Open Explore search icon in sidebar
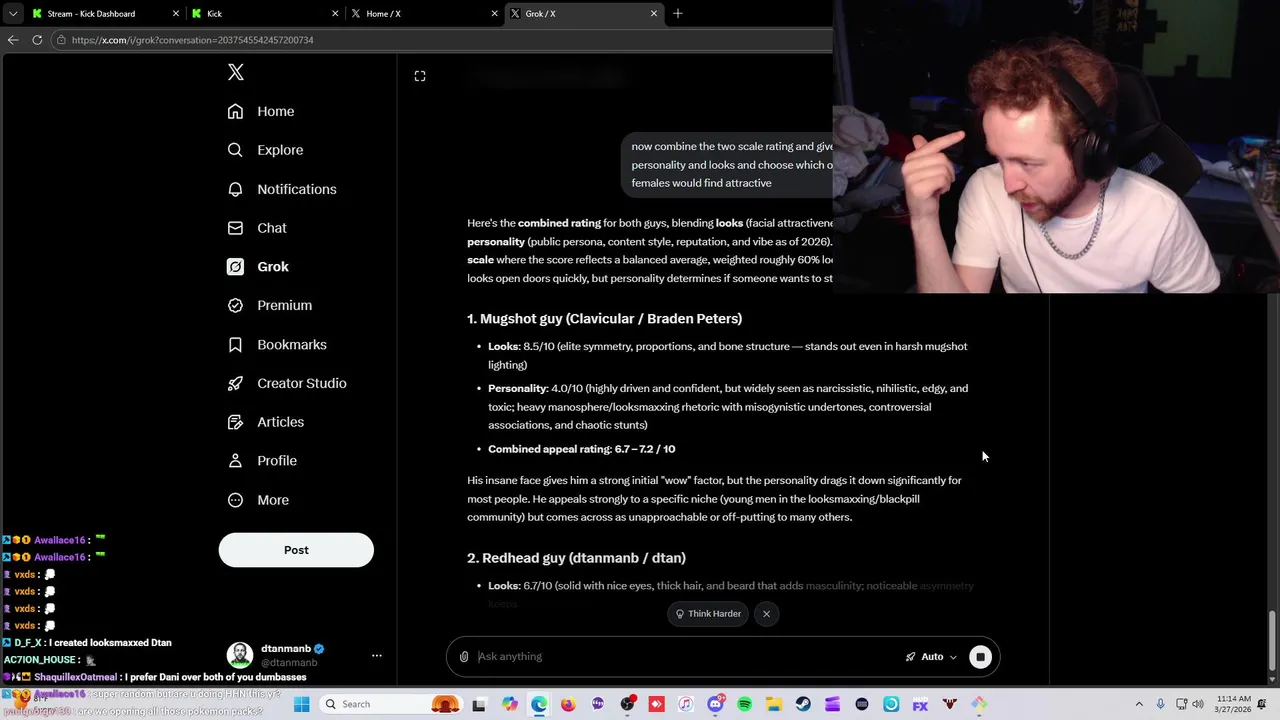The height and width of the screenshot is (720, 1280). (x=235, y=150)
